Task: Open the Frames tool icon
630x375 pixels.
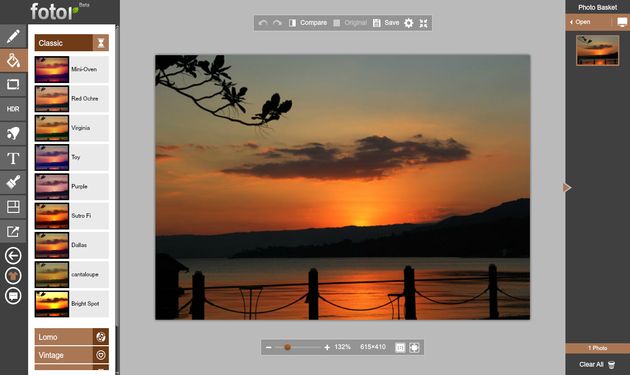Action: 13,85
